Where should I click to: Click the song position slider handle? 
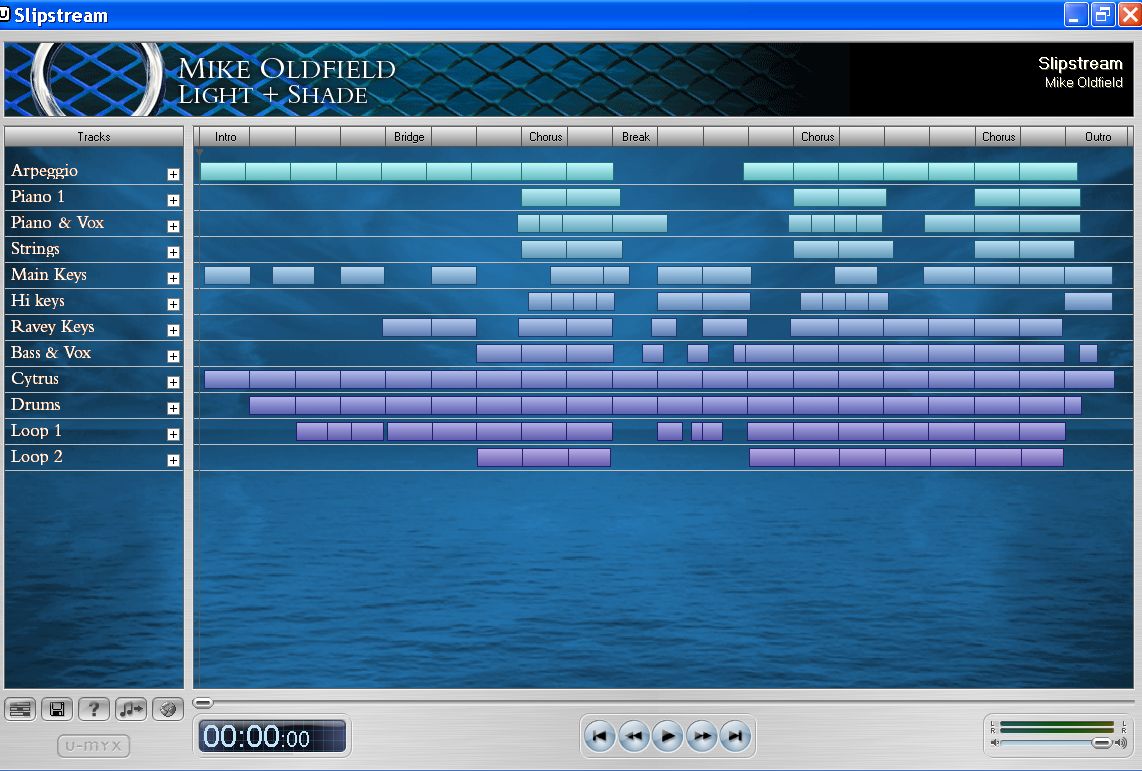pos(203,703)
